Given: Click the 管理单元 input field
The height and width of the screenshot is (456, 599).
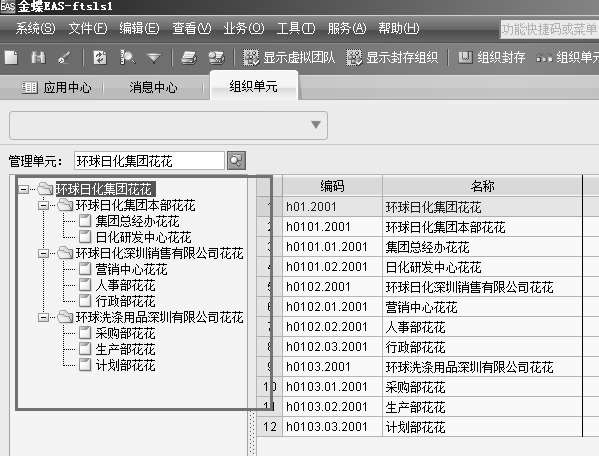Looking at the screenshot, I should [149, 160].
